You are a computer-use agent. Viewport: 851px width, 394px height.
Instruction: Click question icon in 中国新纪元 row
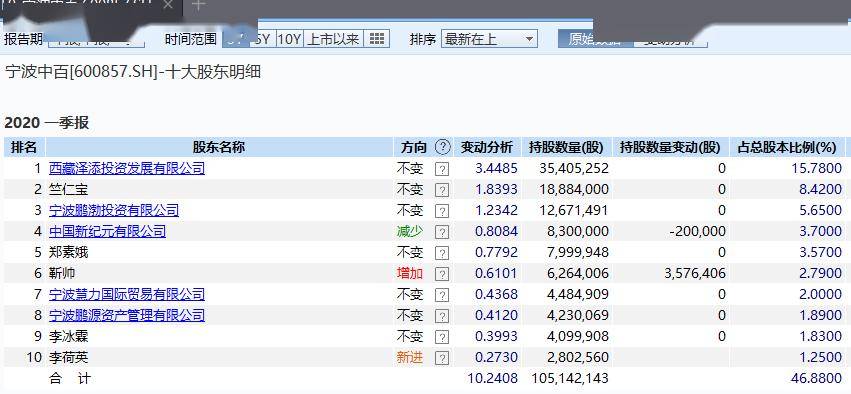(442, 232)
